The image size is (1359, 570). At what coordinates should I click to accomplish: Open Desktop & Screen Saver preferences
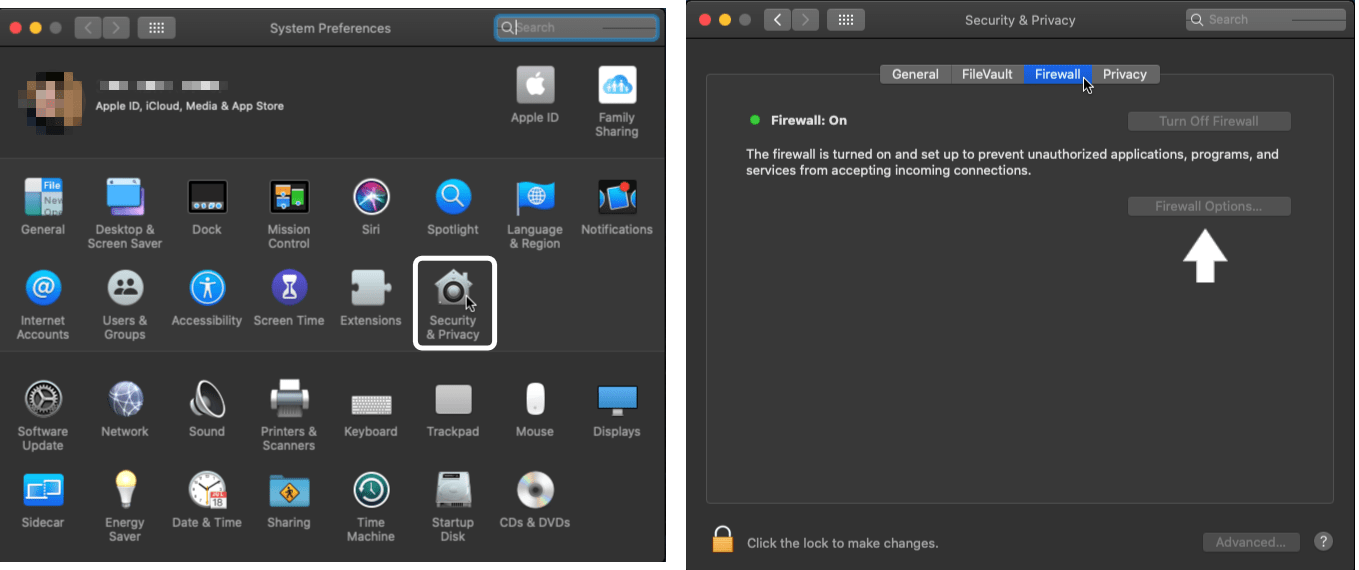pyautogui.click(x=125, y=214)
